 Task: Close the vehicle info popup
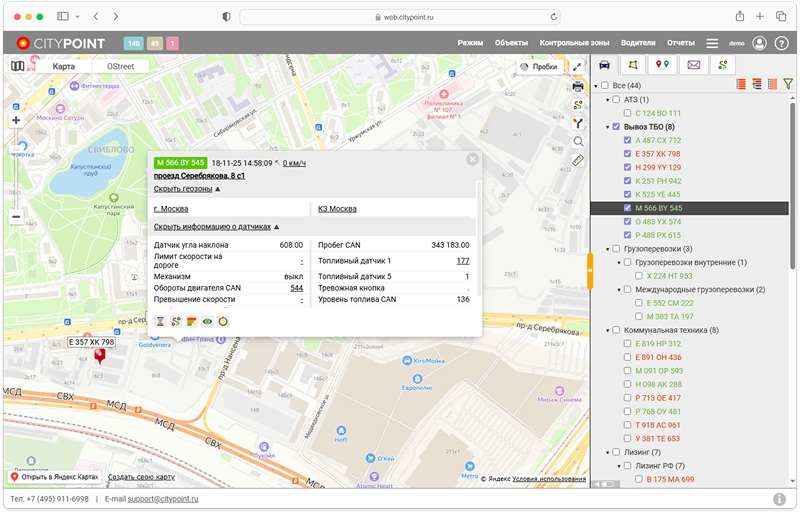click(x=472, y=159)
